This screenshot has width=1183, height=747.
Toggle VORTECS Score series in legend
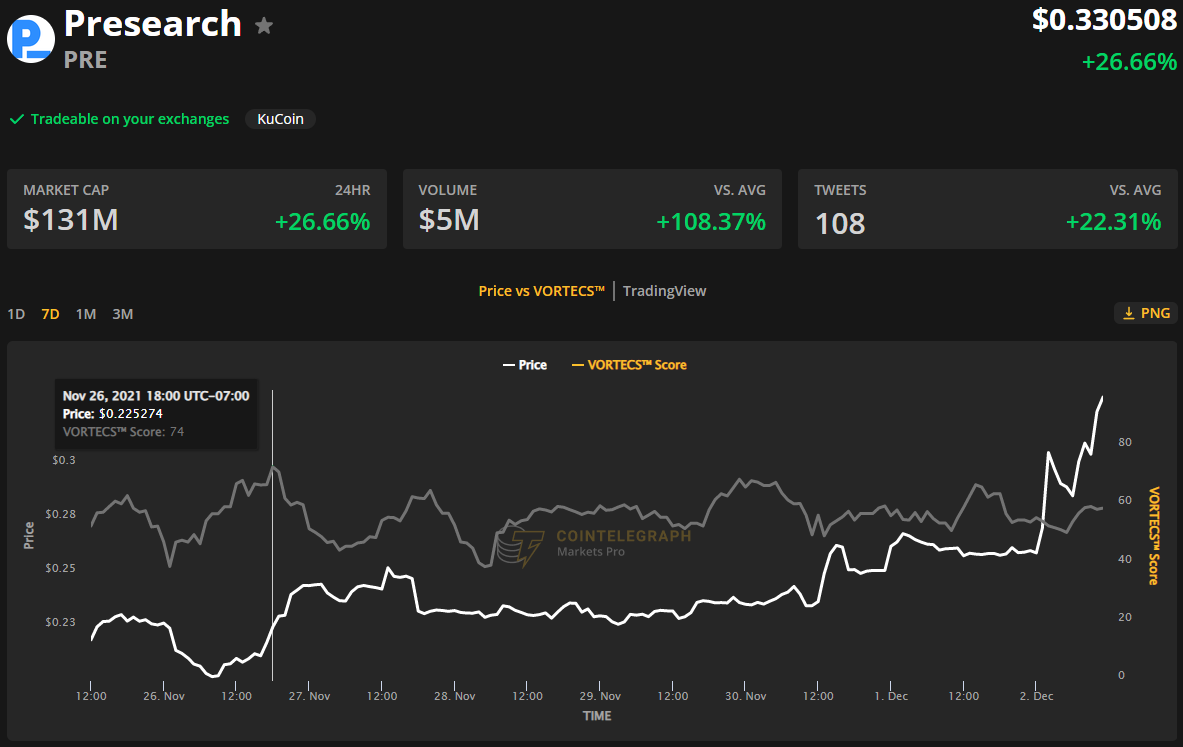[x=629, y=365]
